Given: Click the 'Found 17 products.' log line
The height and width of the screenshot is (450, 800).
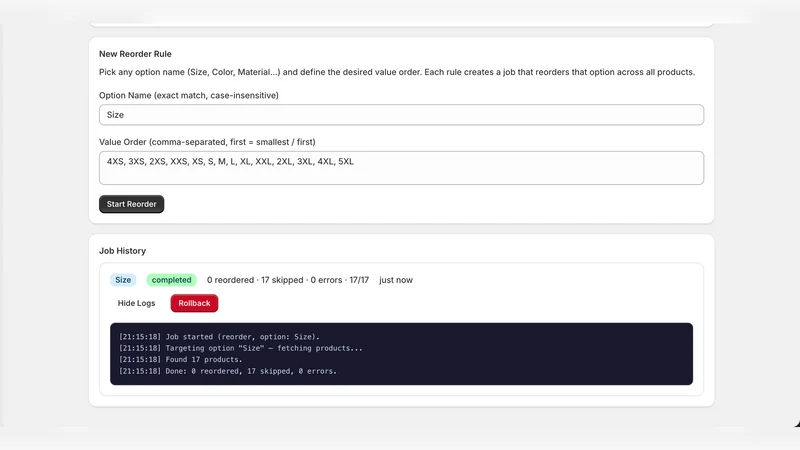Looking at the screenshot, I should pyautogui.click(x=181, y=359).
